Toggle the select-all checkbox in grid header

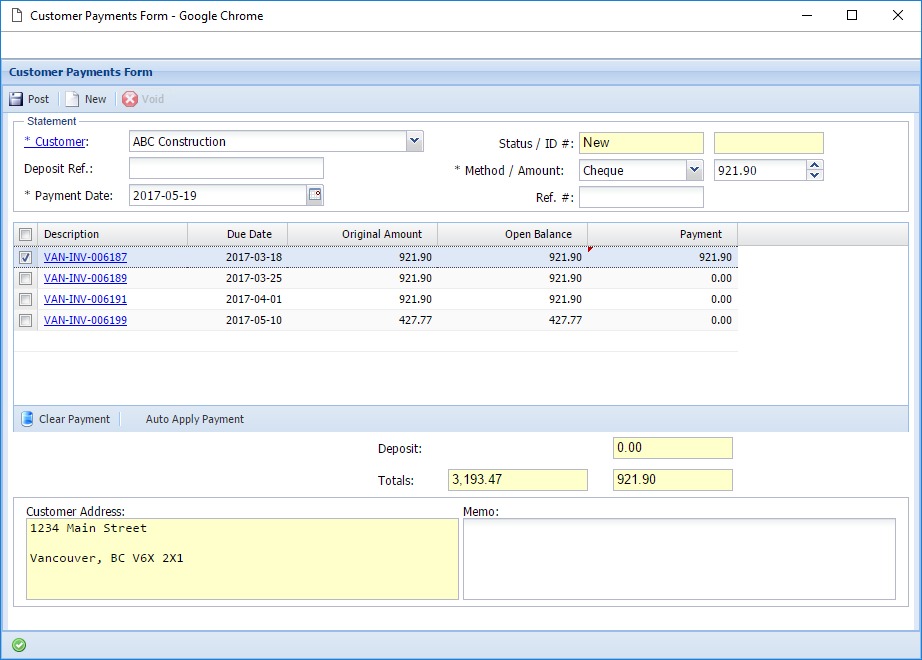pyautogui.click(x=26, y=233)
